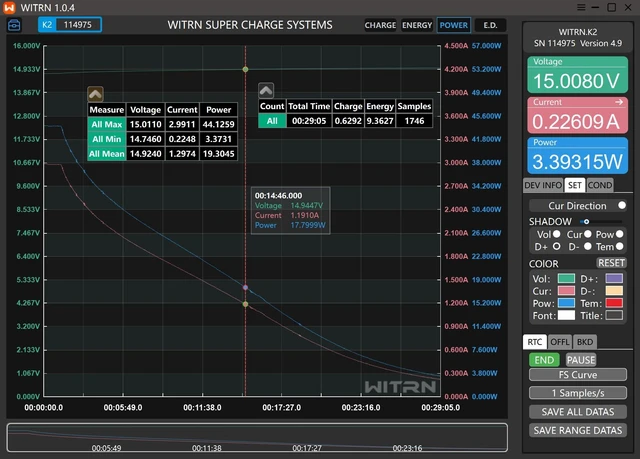Click the RESET color button
The height and width of the screenshot is (459, 640).
click(x=611, y=263)
